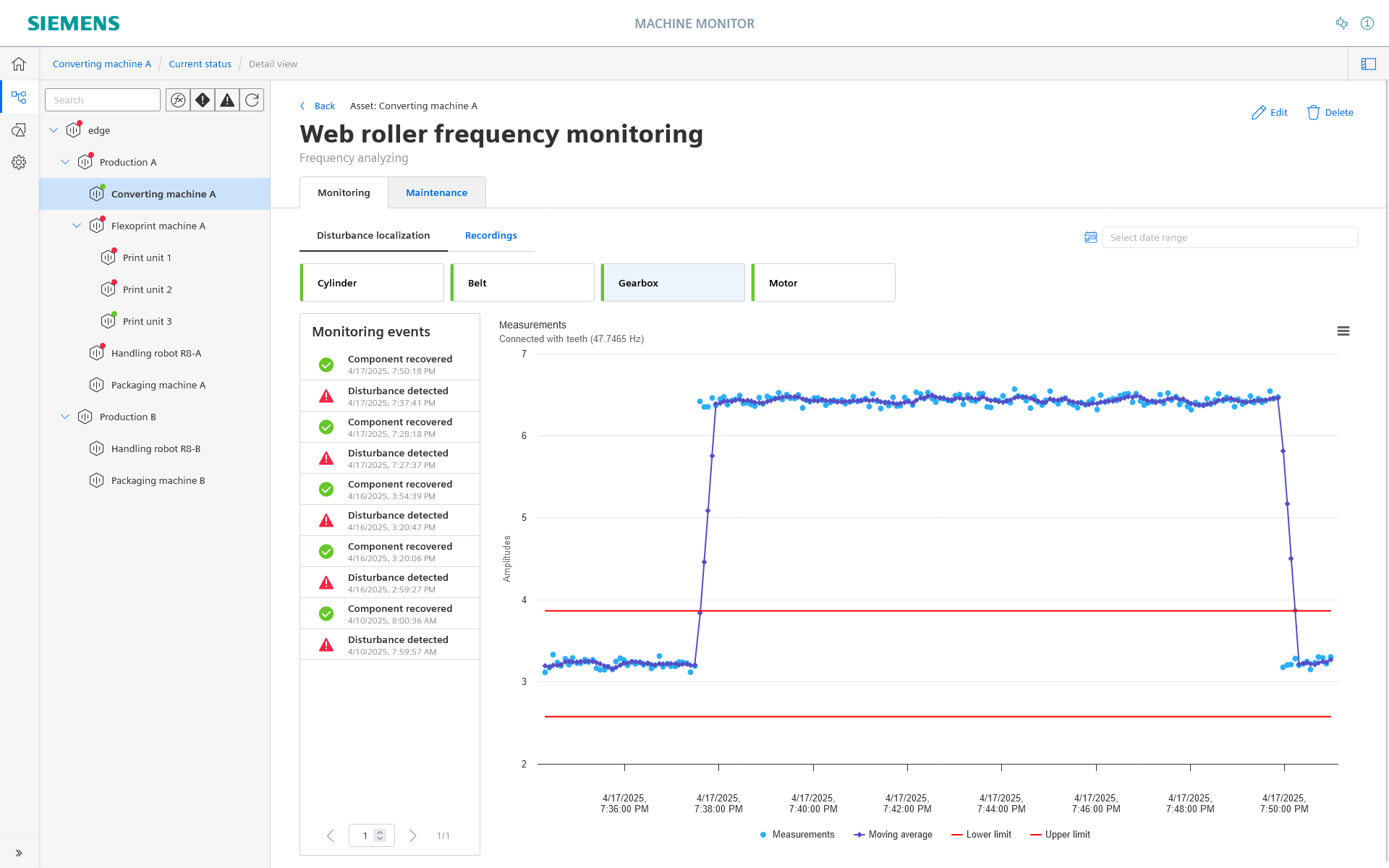
Task: Expand the left rail with double chevron
Action: click(19, 853)
